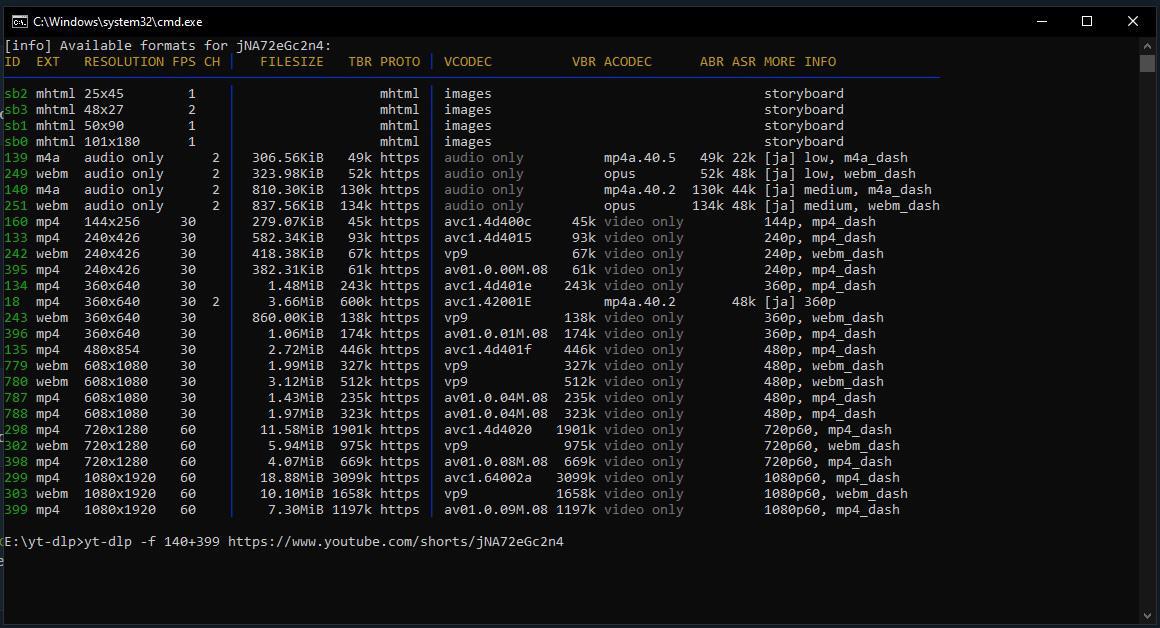Click the ACODEC column header
The width and height of the screenshot is (1160, 628).
(x=627, y=62)
